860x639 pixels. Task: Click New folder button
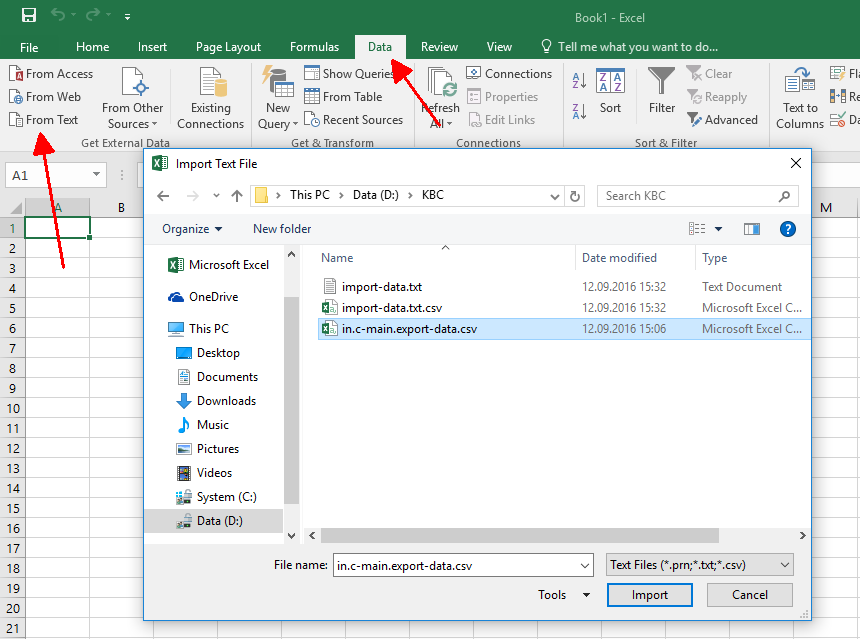(x=282, y=229)
